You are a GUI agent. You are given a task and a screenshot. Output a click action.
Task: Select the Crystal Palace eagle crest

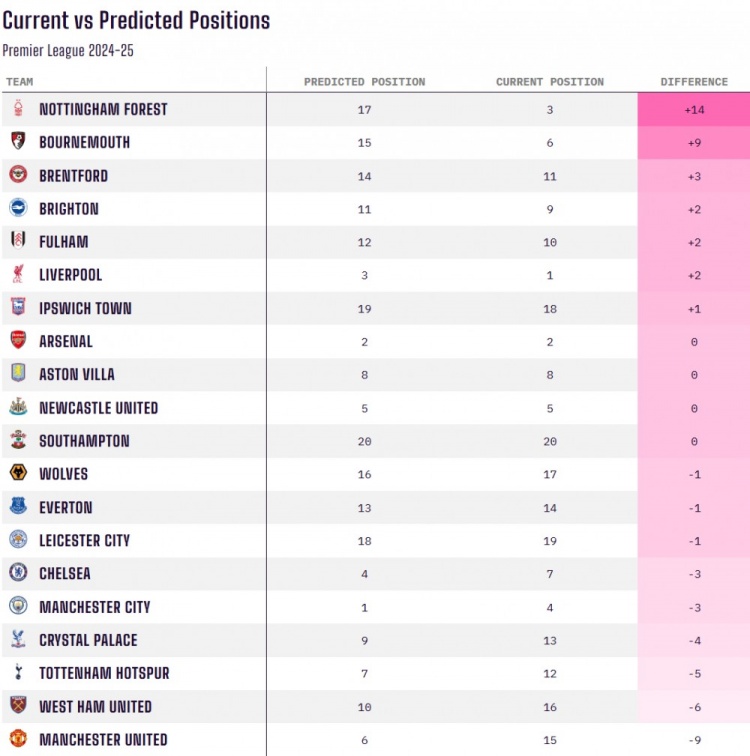[18, 640]
